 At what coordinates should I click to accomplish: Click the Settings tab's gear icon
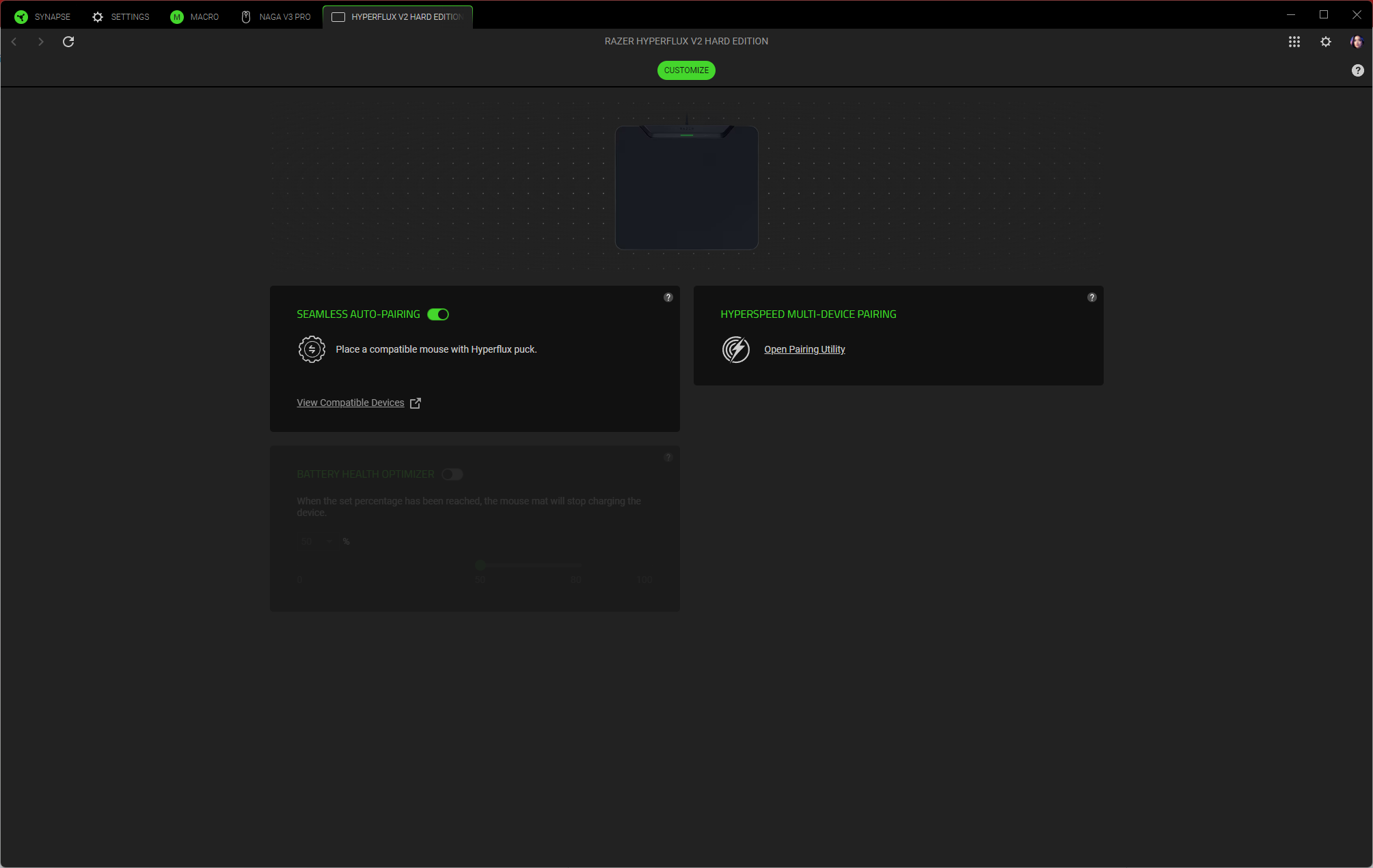[x=98, y=17]
